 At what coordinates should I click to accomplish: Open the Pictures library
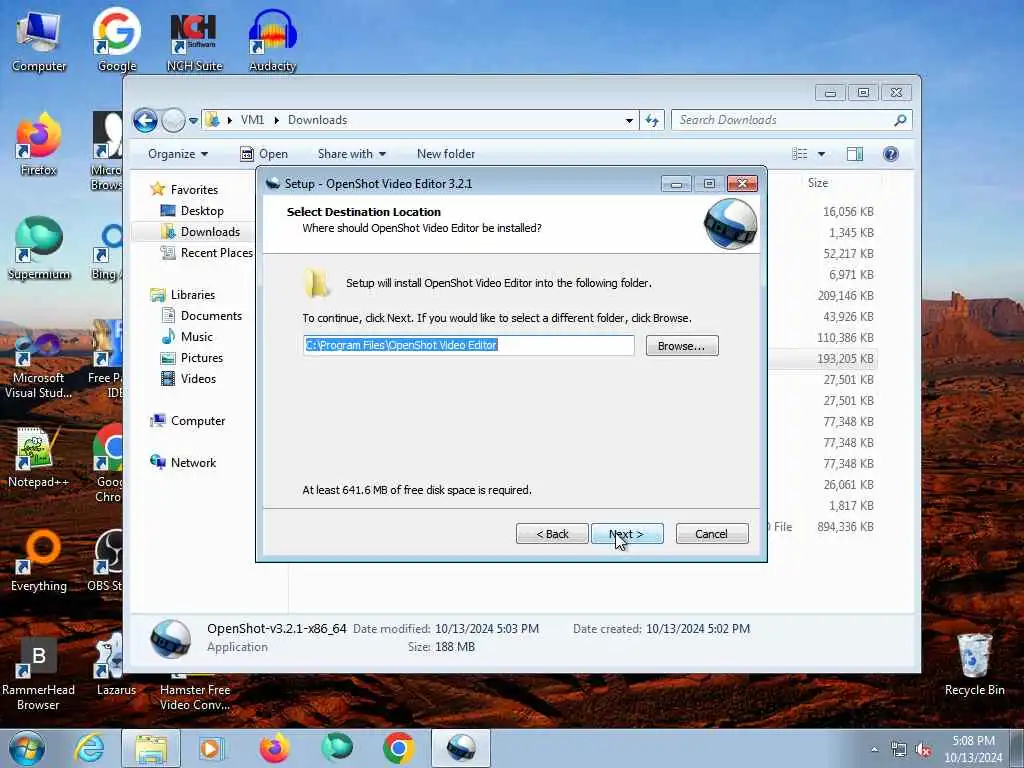tap(202, 358)
